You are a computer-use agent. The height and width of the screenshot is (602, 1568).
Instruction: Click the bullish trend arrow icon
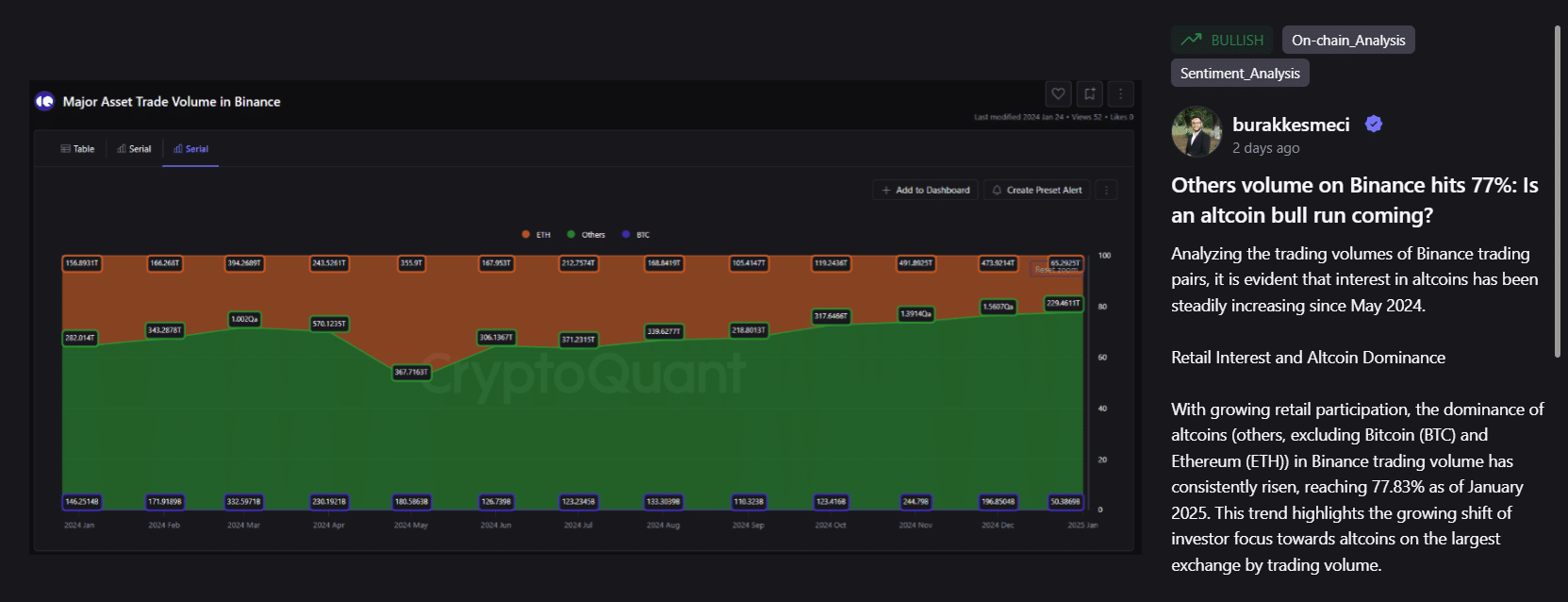point(1191,40)
